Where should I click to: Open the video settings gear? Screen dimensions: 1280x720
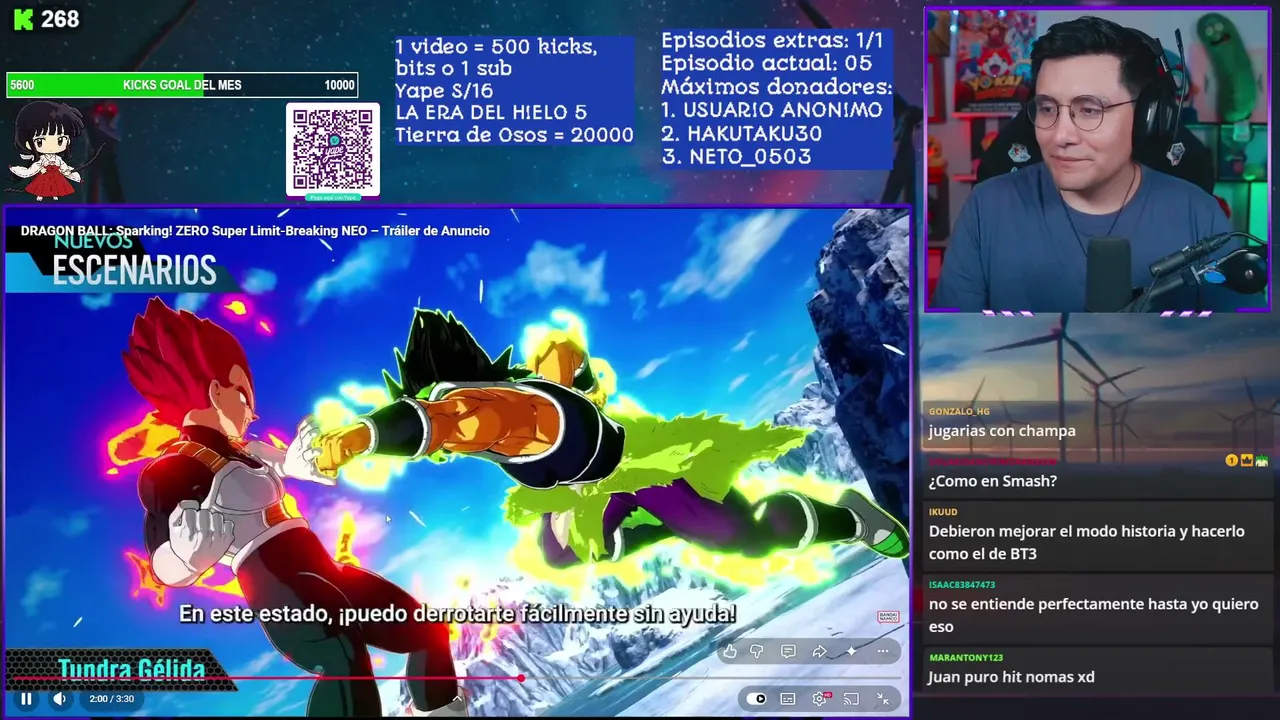point(820,699)
